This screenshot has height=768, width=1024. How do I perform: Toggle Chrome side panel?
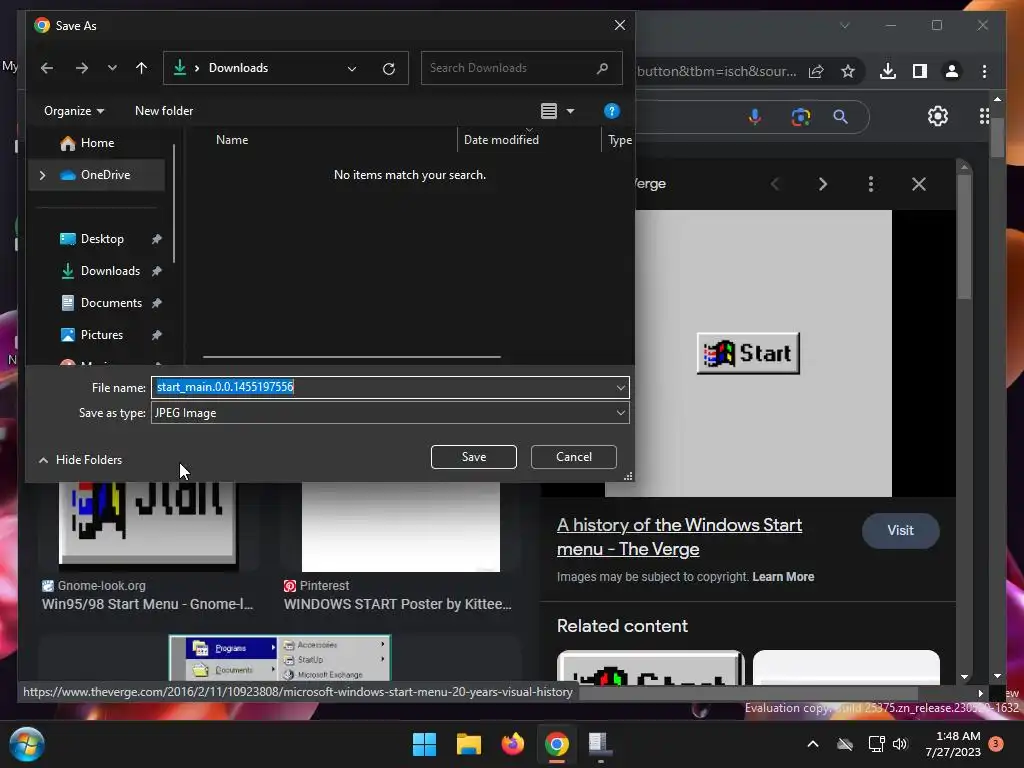point(920,71)
